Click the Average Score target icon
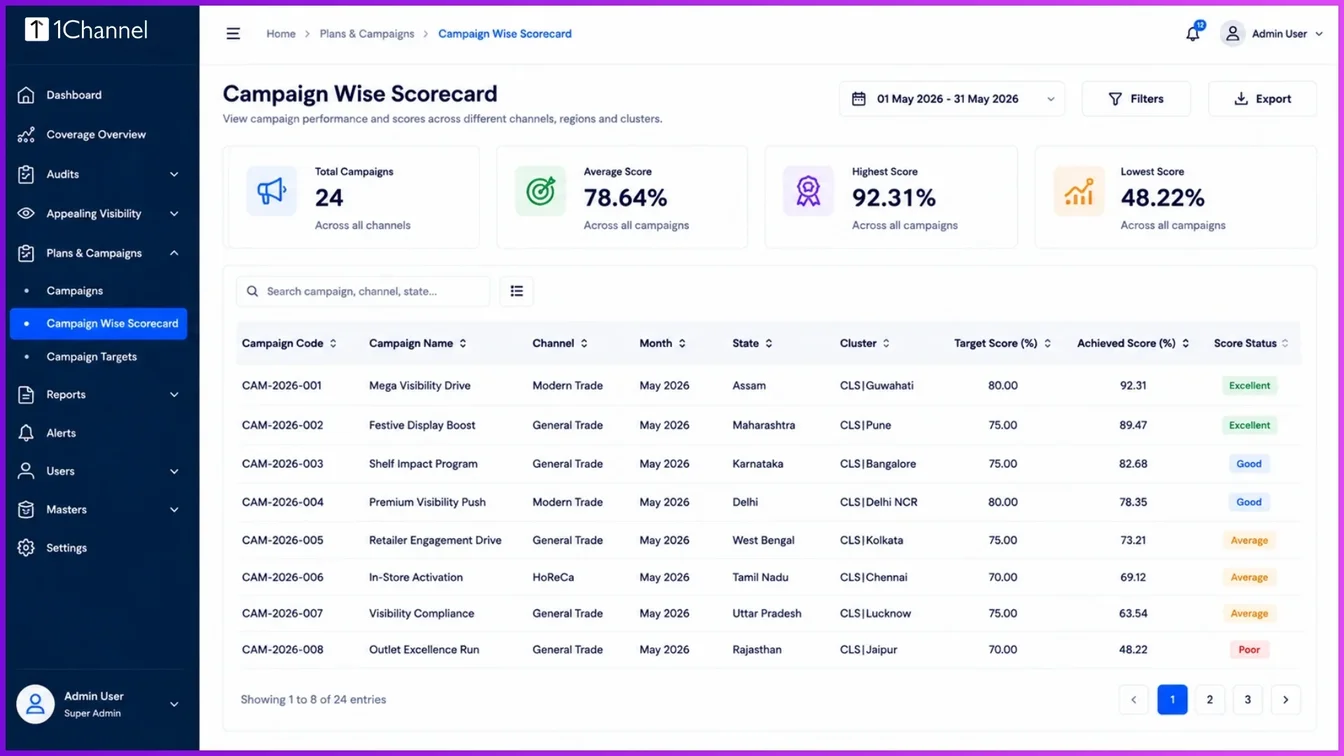Viewport: 1344px width, 756px height. pos(540,191)
